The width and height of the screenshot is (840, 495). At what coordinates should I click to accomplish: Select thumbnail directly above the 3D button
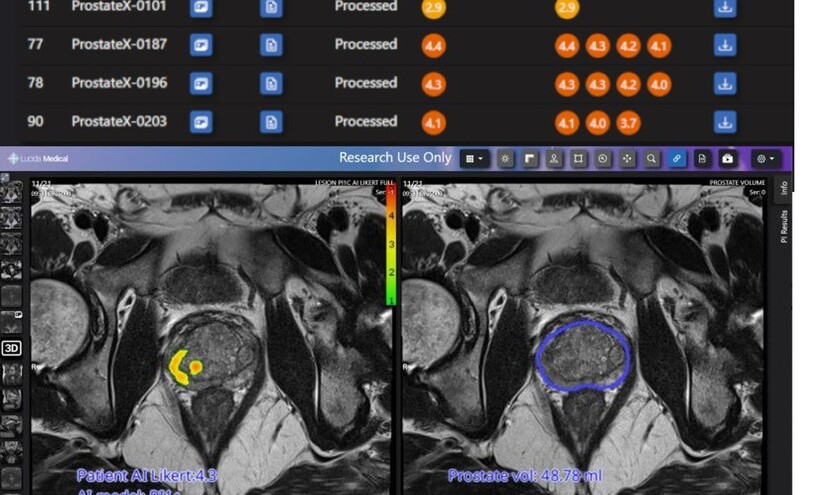pyautogui.click(x=11, y=323)
